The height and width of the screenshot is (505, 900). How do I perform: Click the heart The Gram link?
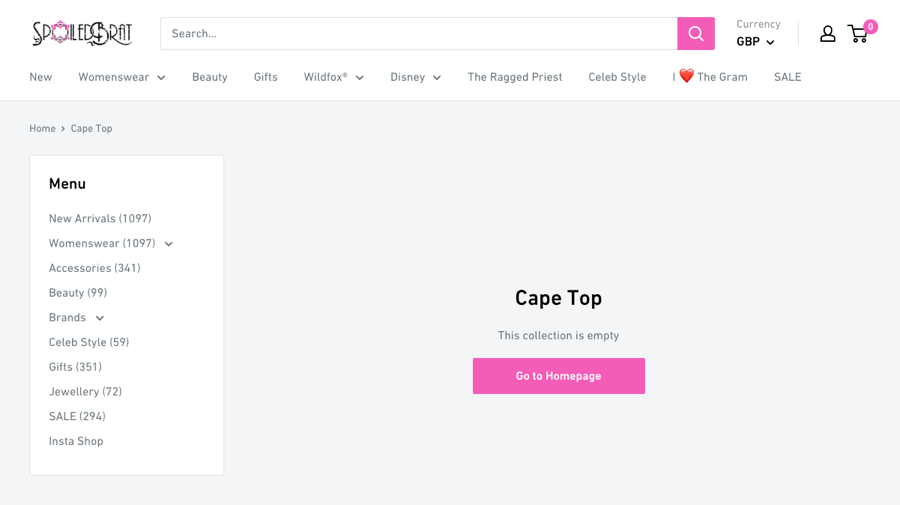[x=710, y=77]
